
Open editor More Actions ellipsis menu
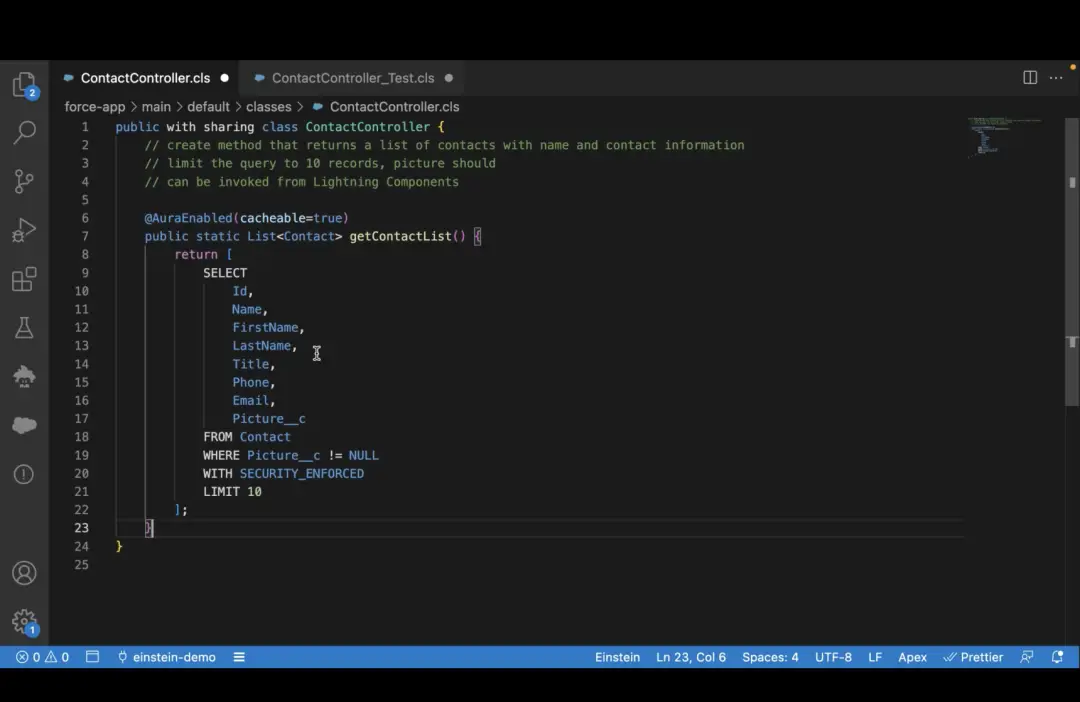1058,78
